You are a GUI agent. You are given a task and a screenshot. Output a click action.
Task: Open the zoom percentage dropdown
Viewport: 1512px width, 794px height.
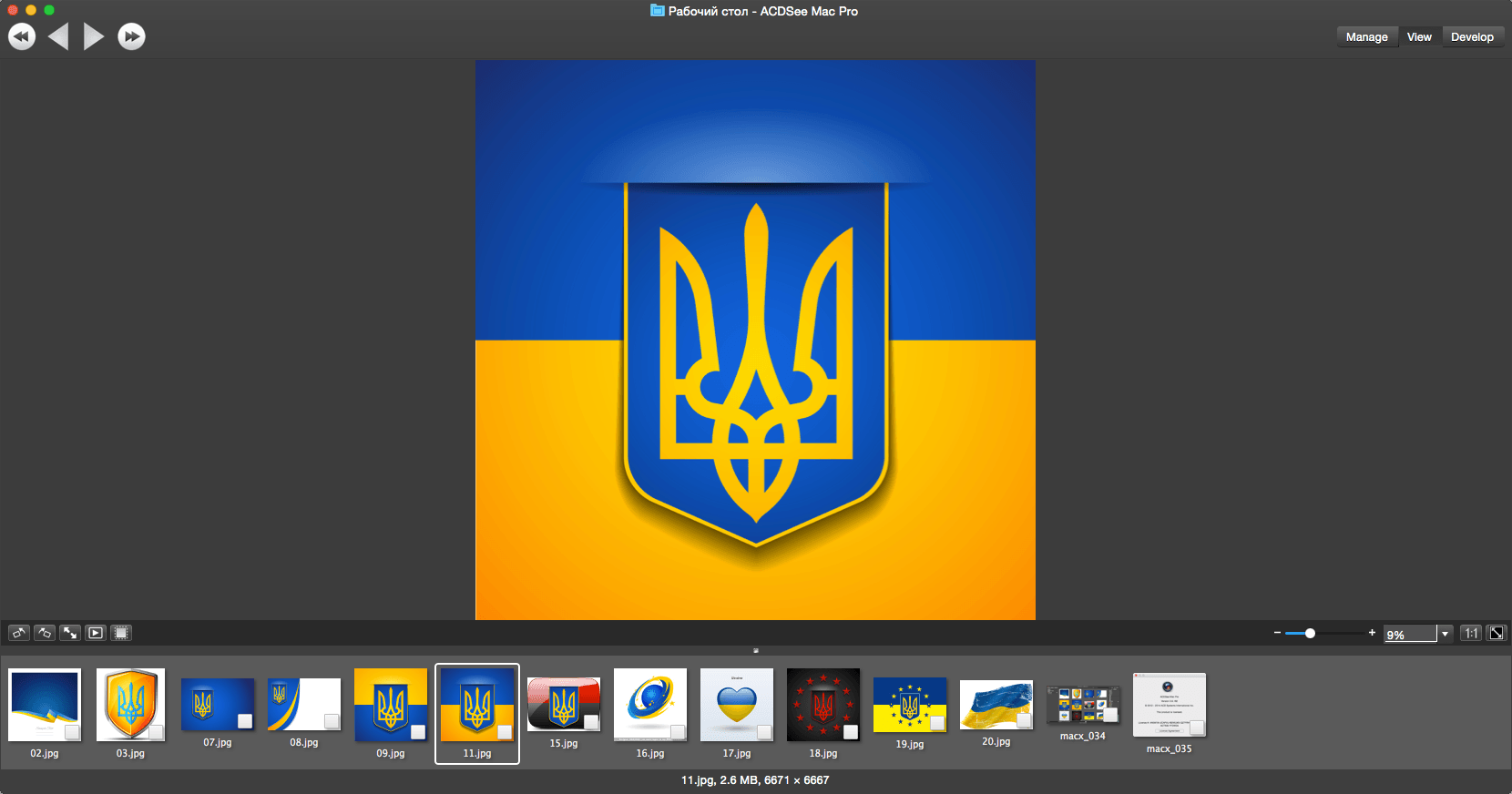point(1445,634)
